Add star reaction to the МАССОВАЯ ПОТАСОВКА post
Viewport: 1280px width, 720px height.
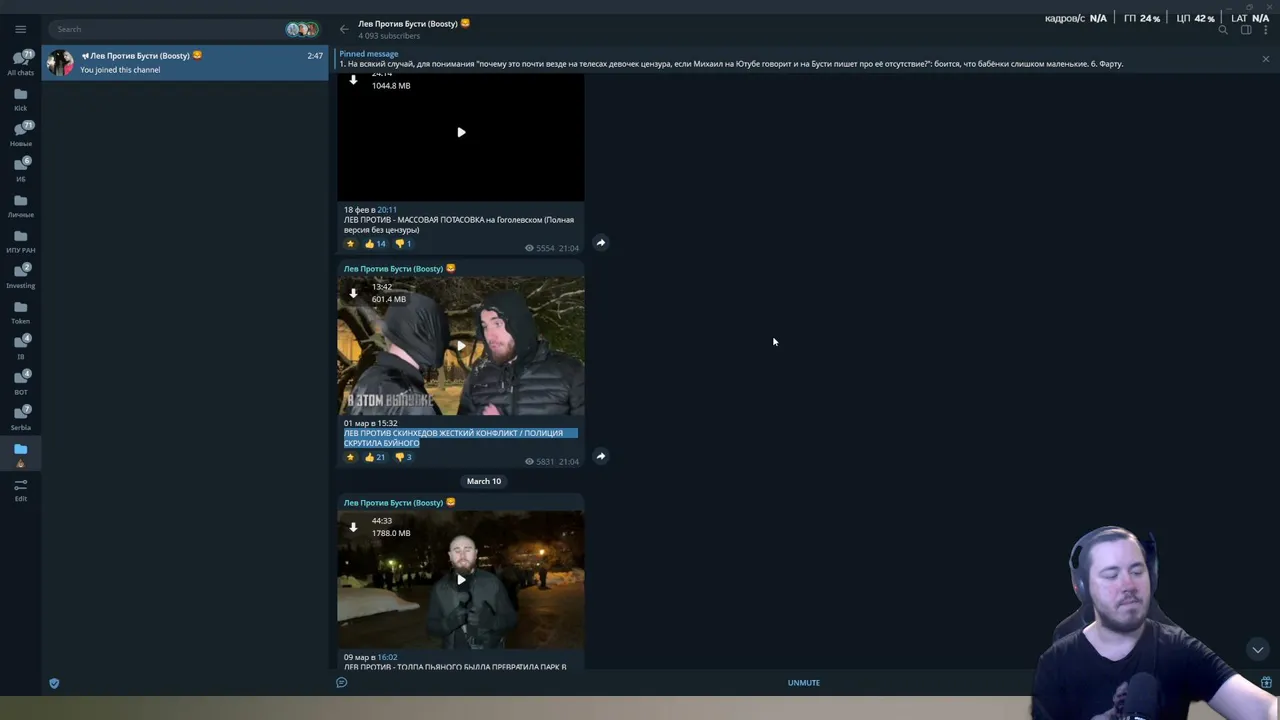(350, 243)
